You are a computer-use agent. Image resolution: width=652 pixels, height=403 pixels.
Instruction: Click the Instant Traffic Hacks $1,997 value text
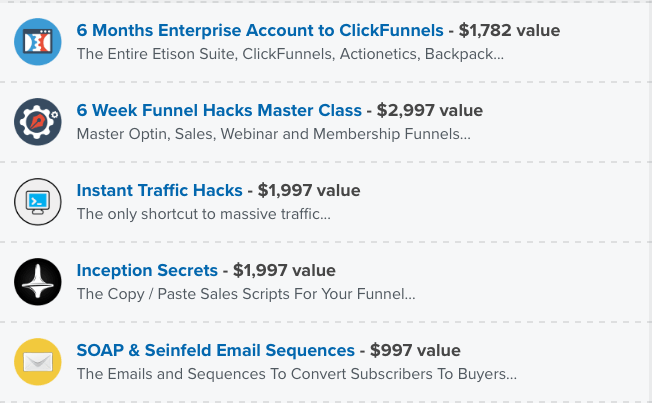tap(309, 190)
